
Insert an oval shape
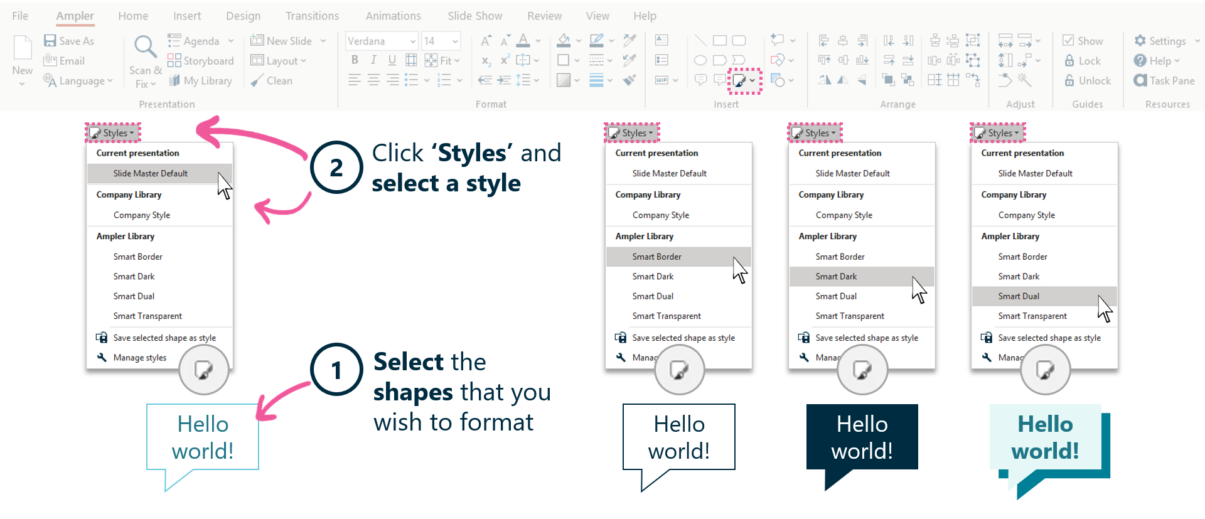(700, 61)
